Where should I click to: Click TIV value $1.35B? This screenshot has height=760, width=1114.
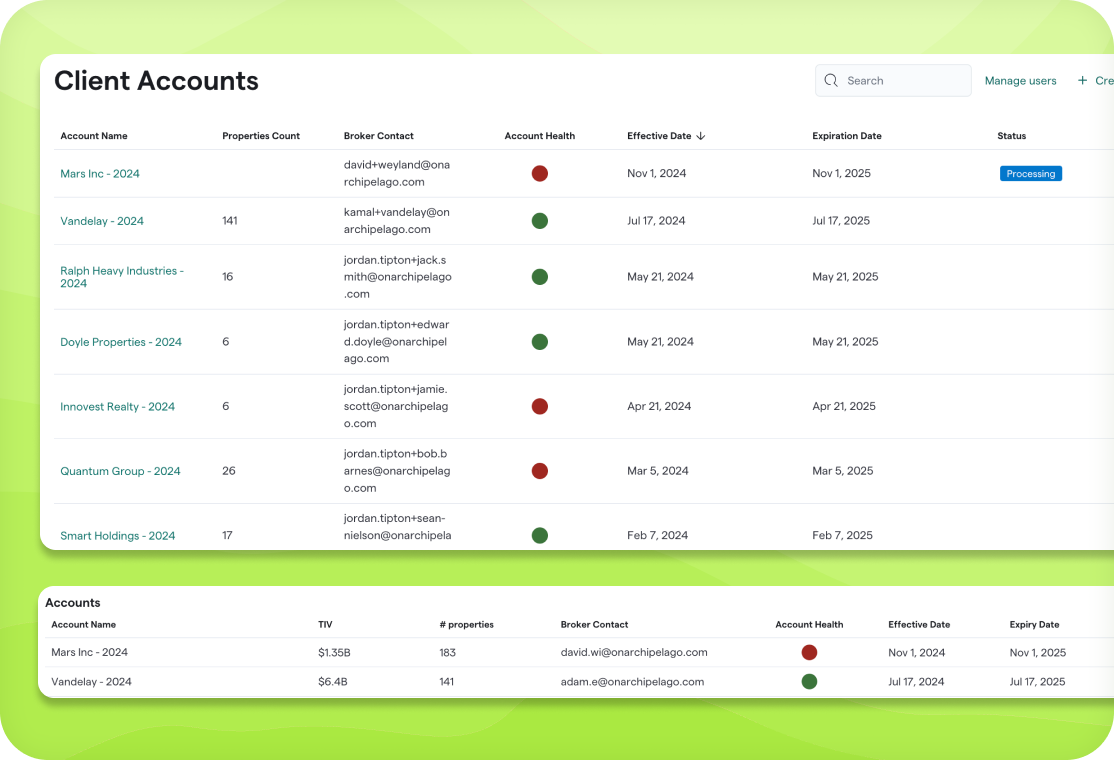(334, 653)
